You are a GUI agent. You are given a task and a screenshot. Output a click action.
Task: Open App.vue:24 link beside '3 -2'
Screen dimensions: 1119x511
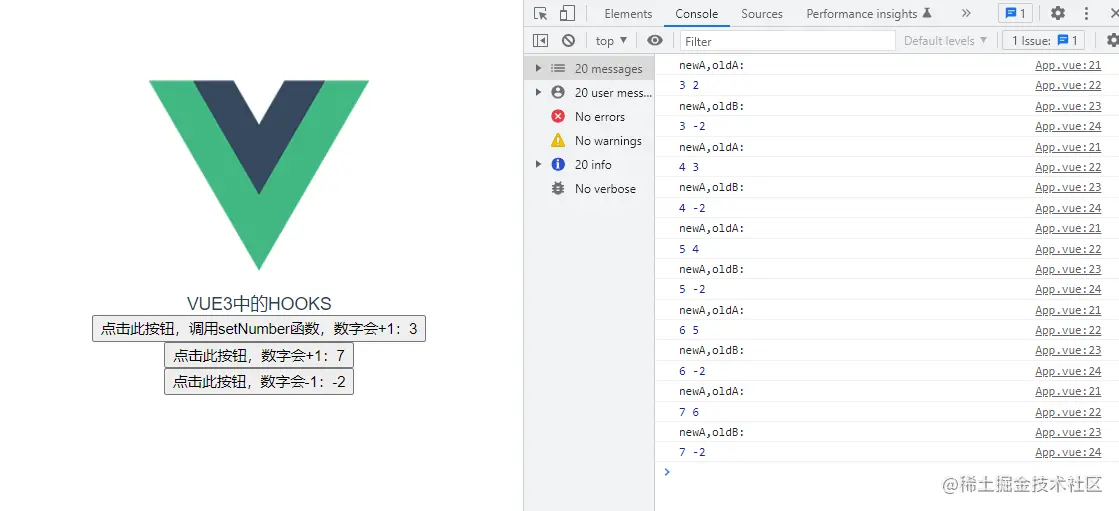1068,126
